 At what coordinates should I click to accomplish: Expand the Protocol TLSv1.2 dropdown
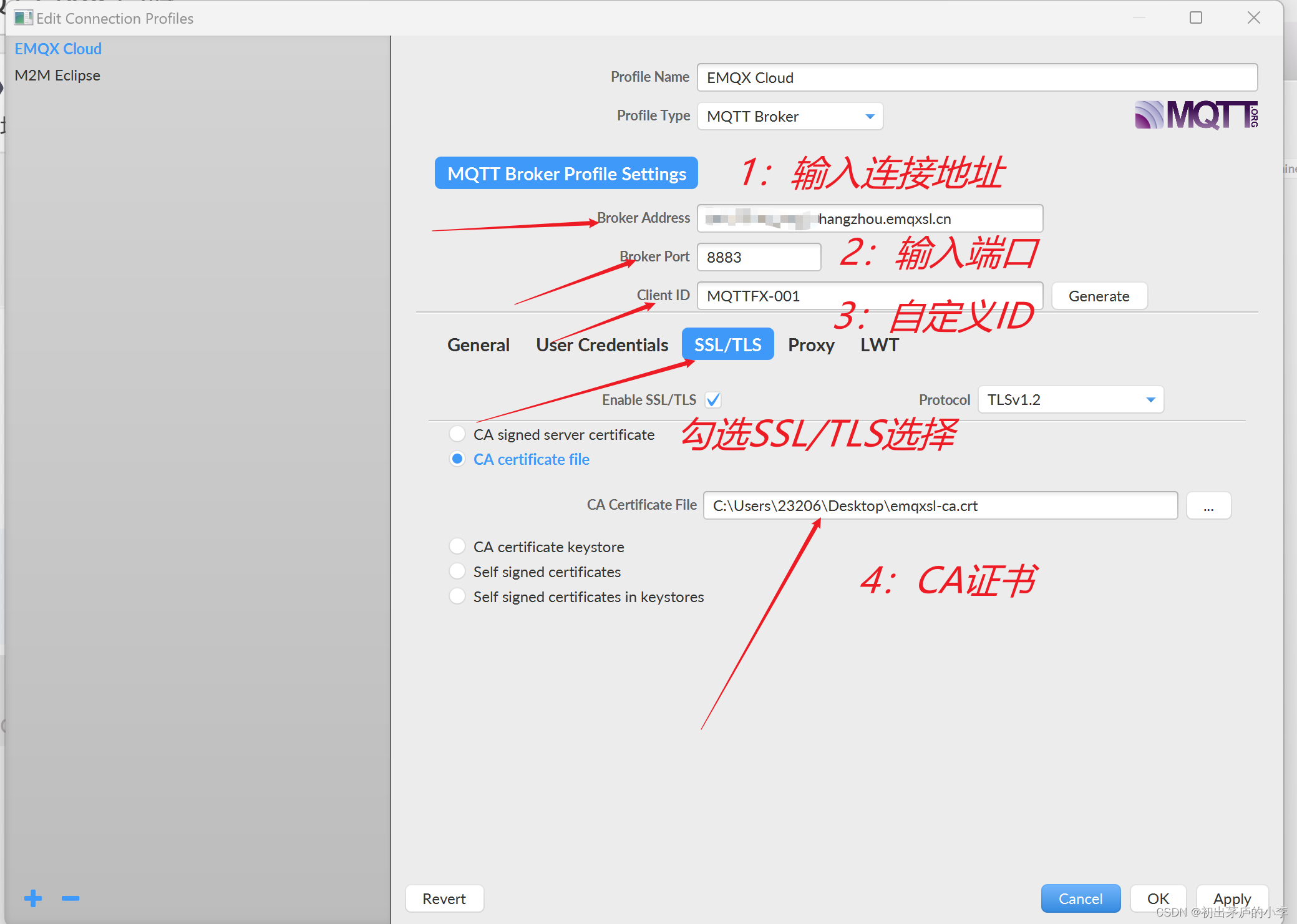click(1071, 400)
